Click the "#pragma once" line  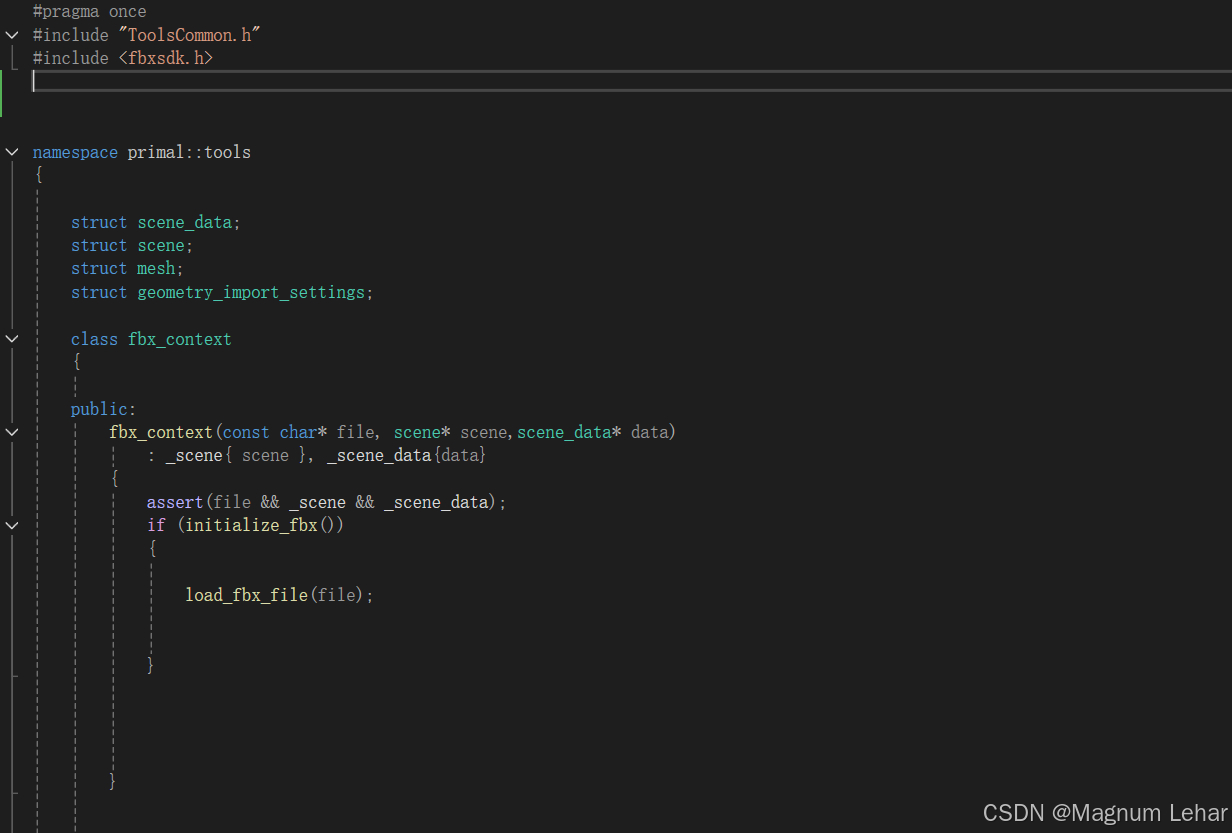[x=89, y=12]
